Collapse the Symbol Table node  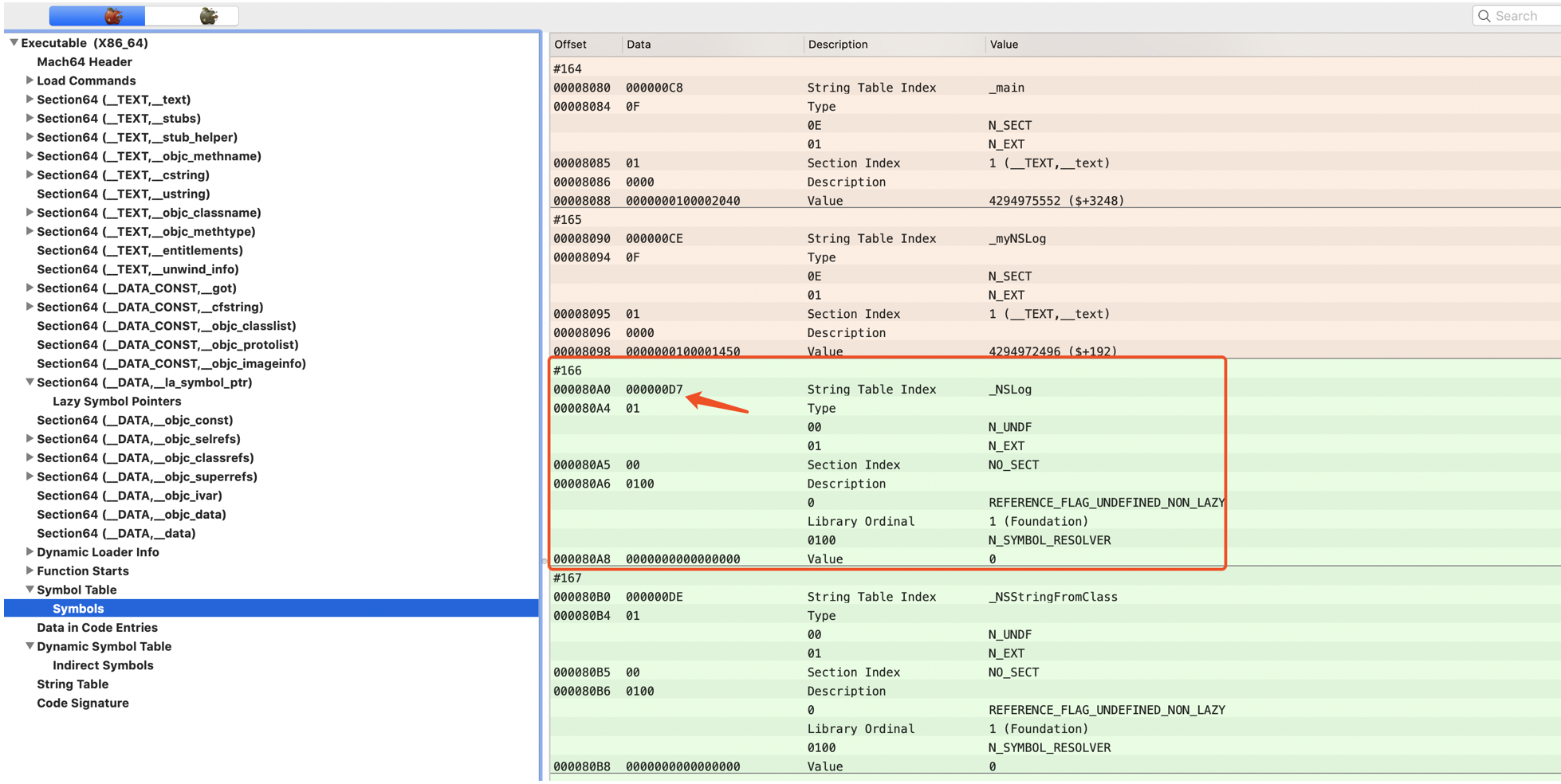(x=29, y=590)
